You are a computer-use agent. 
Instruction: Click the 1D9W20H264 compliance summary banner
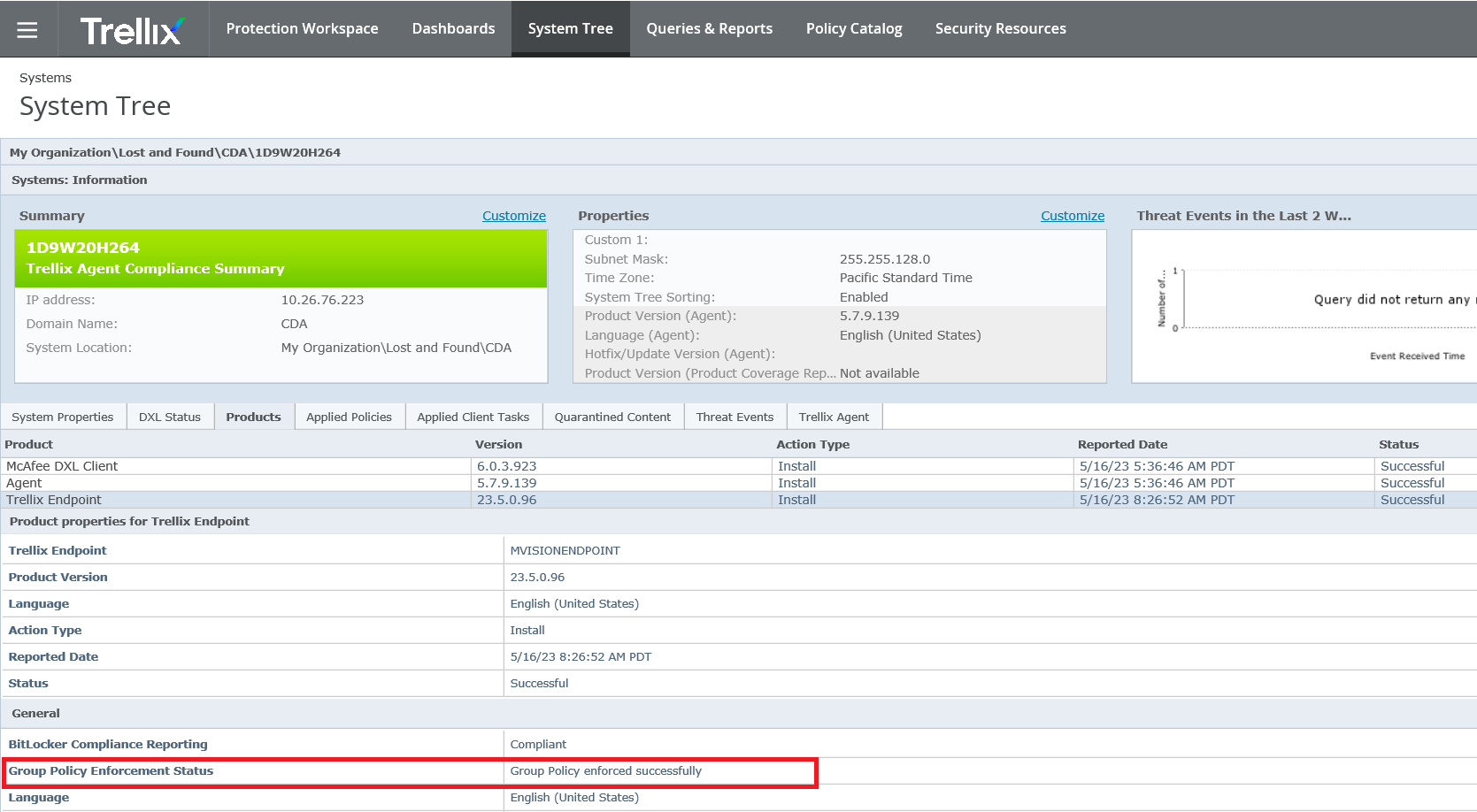(x=281, y=258)
